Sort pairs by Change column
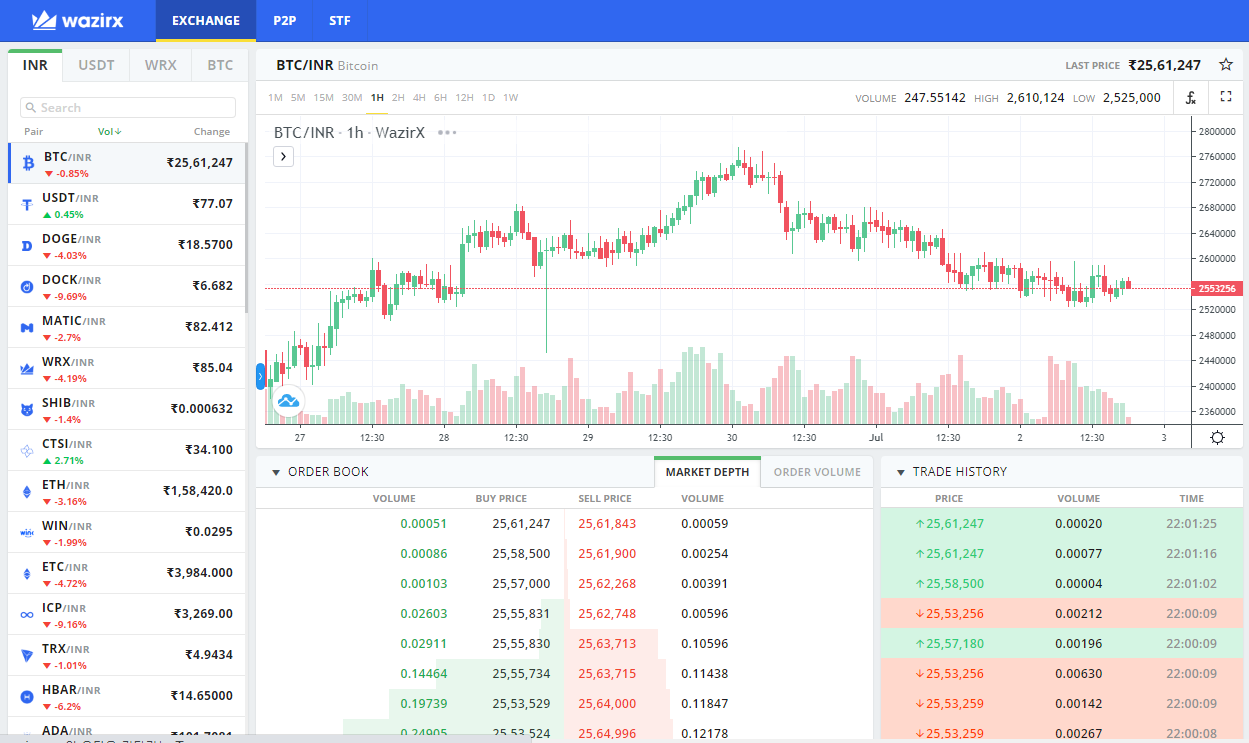 212,132
